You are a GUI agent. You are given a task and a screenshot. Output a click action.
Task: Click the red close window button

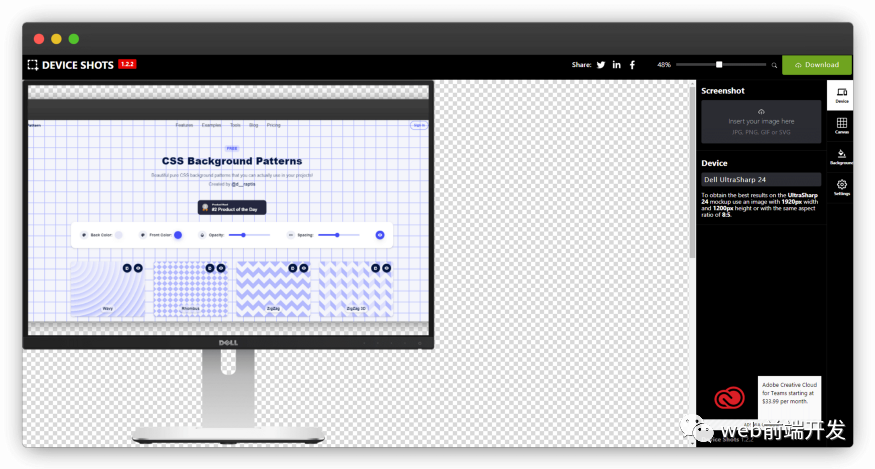39,39
